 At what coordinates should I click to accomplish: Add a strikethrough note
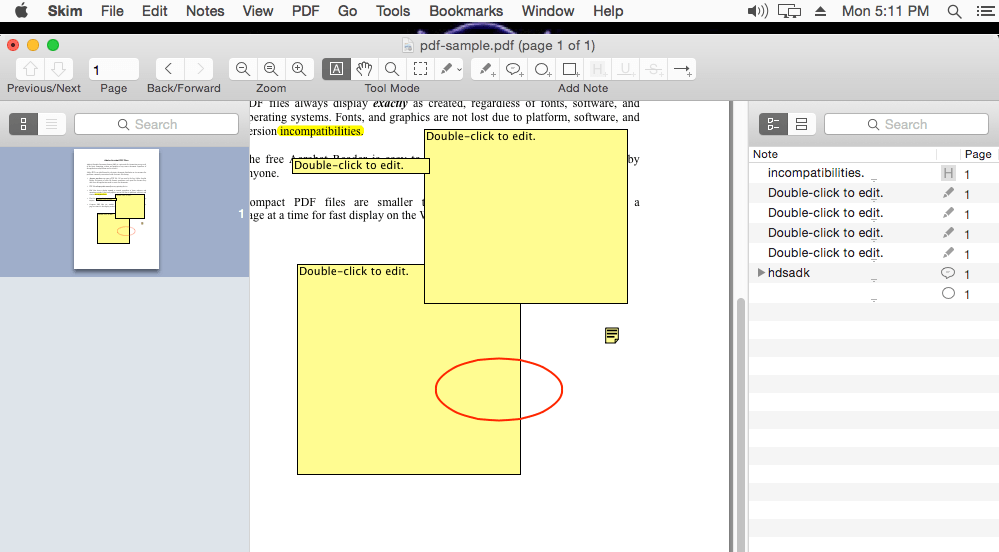pyautogui.click(x=654, y=69)
